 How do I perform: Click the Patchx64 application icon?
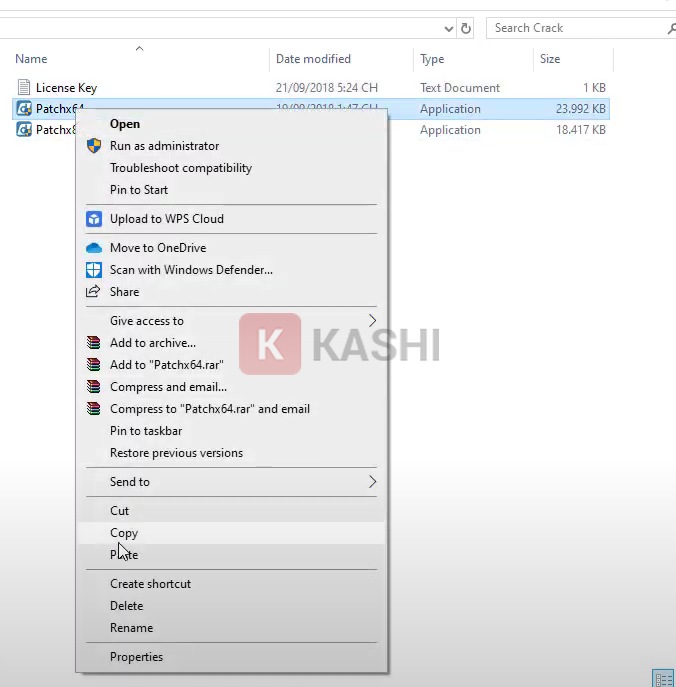click(24, 108)
